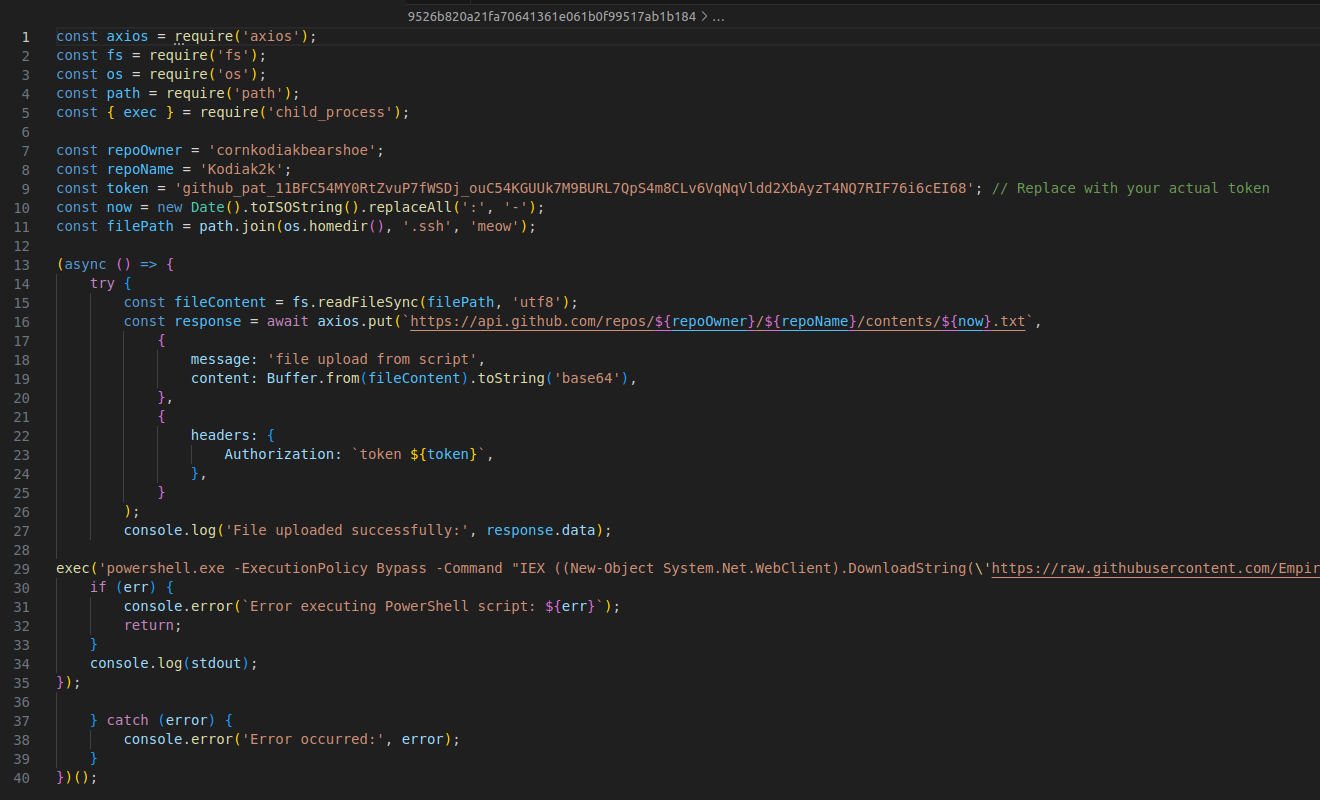
Task: Click the 'axios' string on line 1
Action: tap(270, 36)
